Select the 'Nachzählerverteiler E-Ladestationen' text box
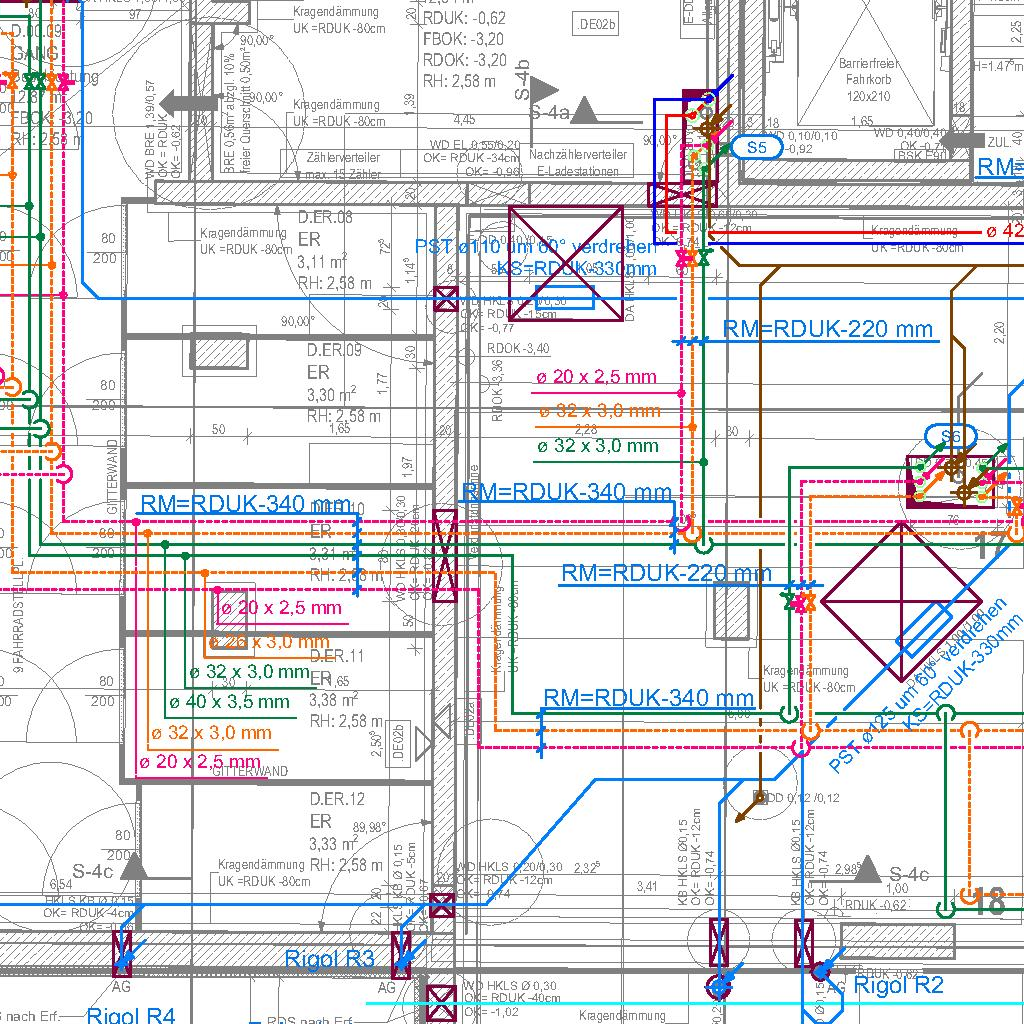 point(578,163)
